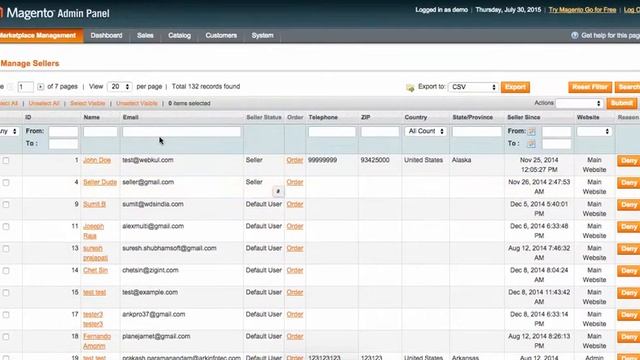Open the System menu
Screen dimensions: 640x360
coord(262,36)
